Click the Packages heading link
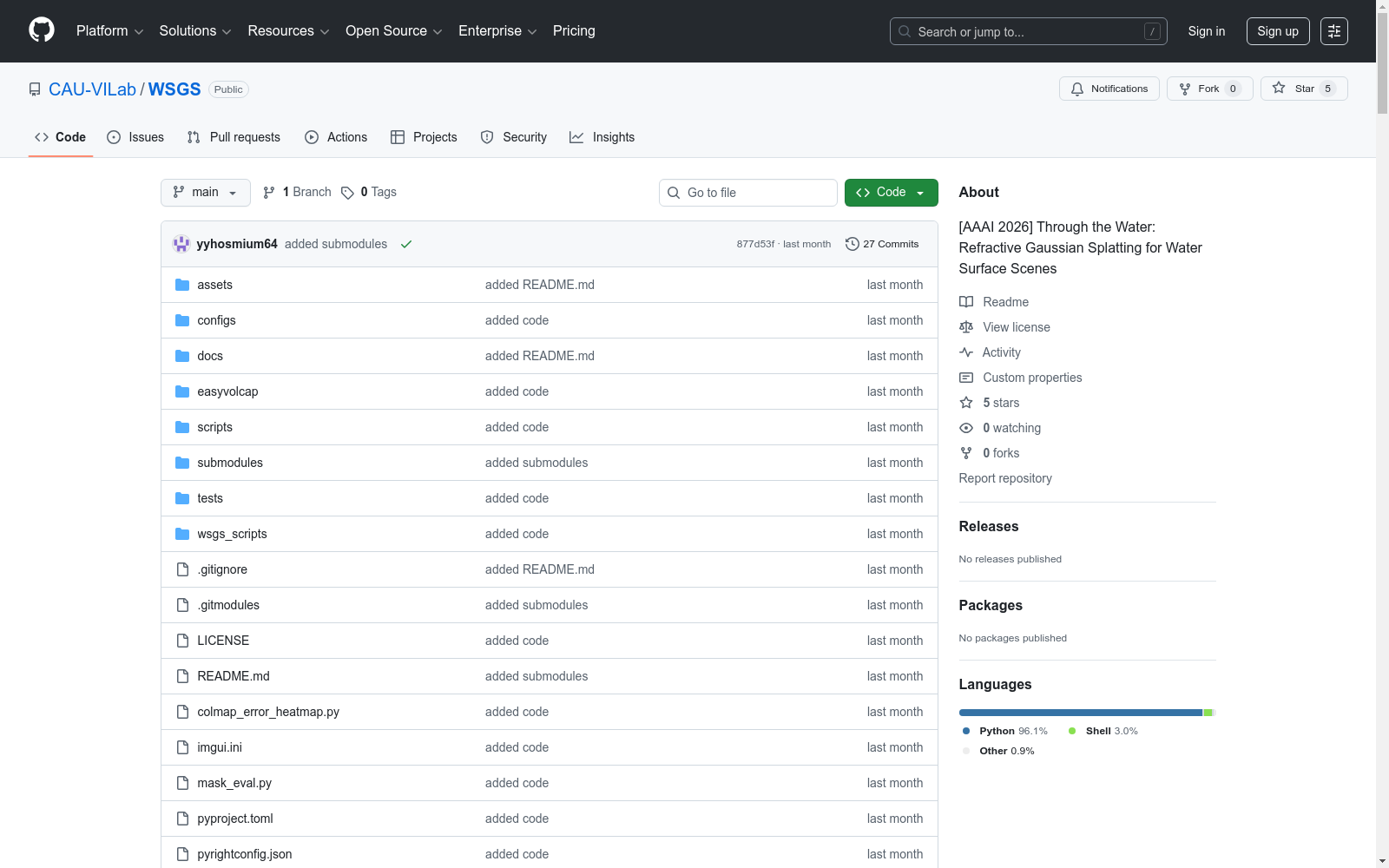The image size is (1389, 868). tap(991, 605)
